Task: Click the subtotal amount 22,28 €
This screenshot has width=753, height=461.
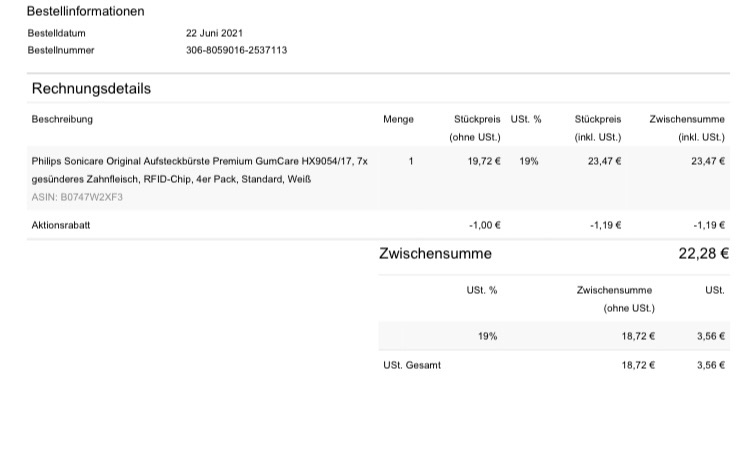Action: tap(704, 254)
